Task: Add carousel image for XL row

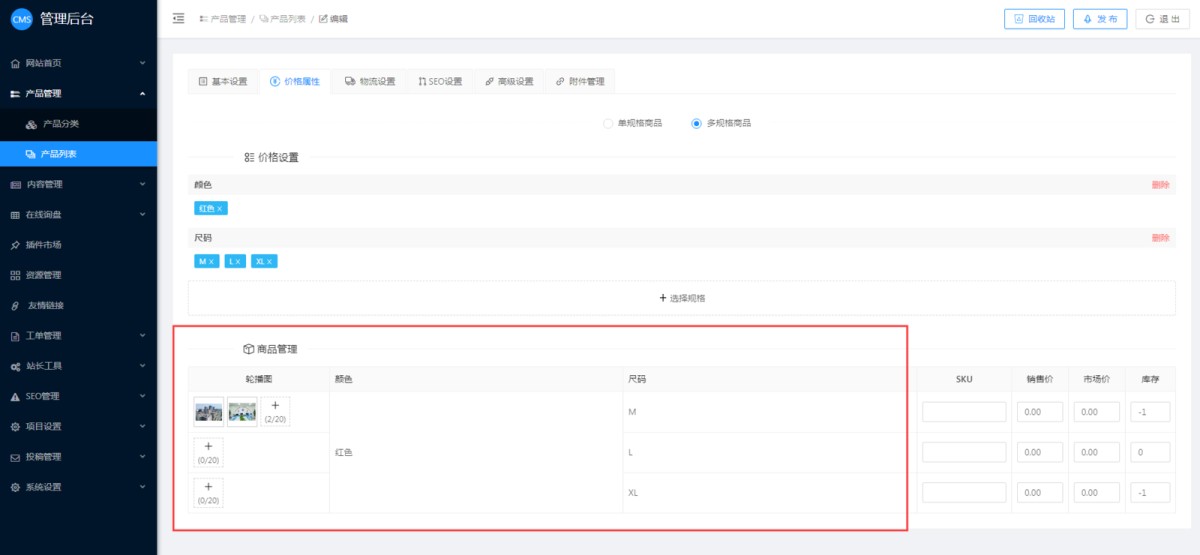Action: (x=208, y=492)
